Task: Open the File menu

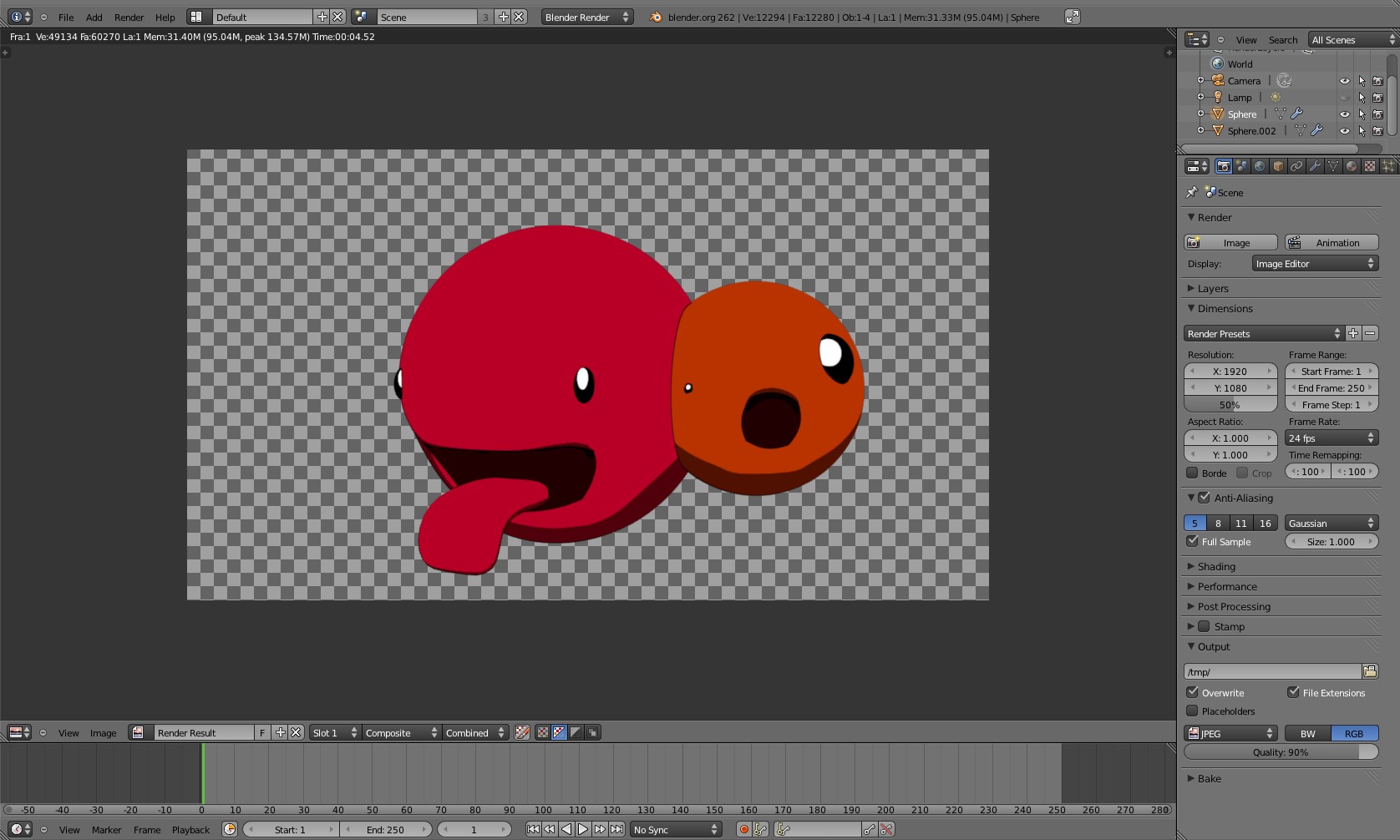Action: click(66, 17)
